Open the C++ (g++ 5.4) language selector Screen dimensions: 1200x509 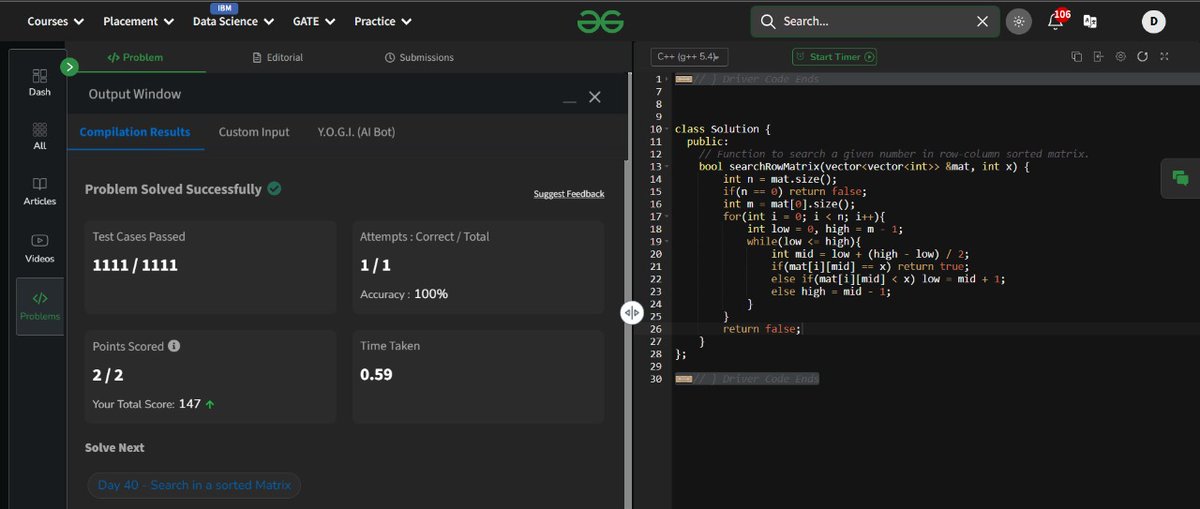[x=690, y=57]
